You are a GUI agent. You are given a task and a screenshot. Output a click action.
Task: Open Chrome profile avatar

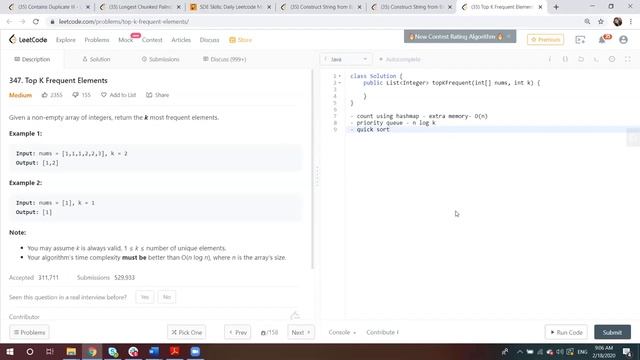click(618, 22)
